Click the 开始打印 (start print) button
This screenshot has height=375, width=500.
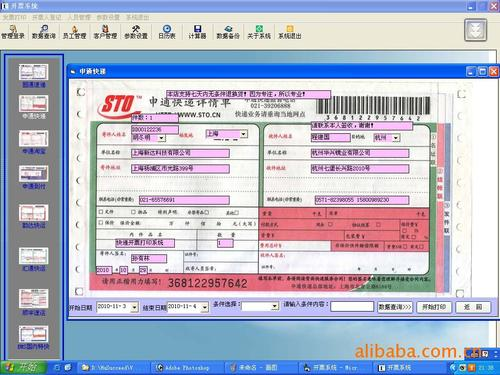coord(434,307)
